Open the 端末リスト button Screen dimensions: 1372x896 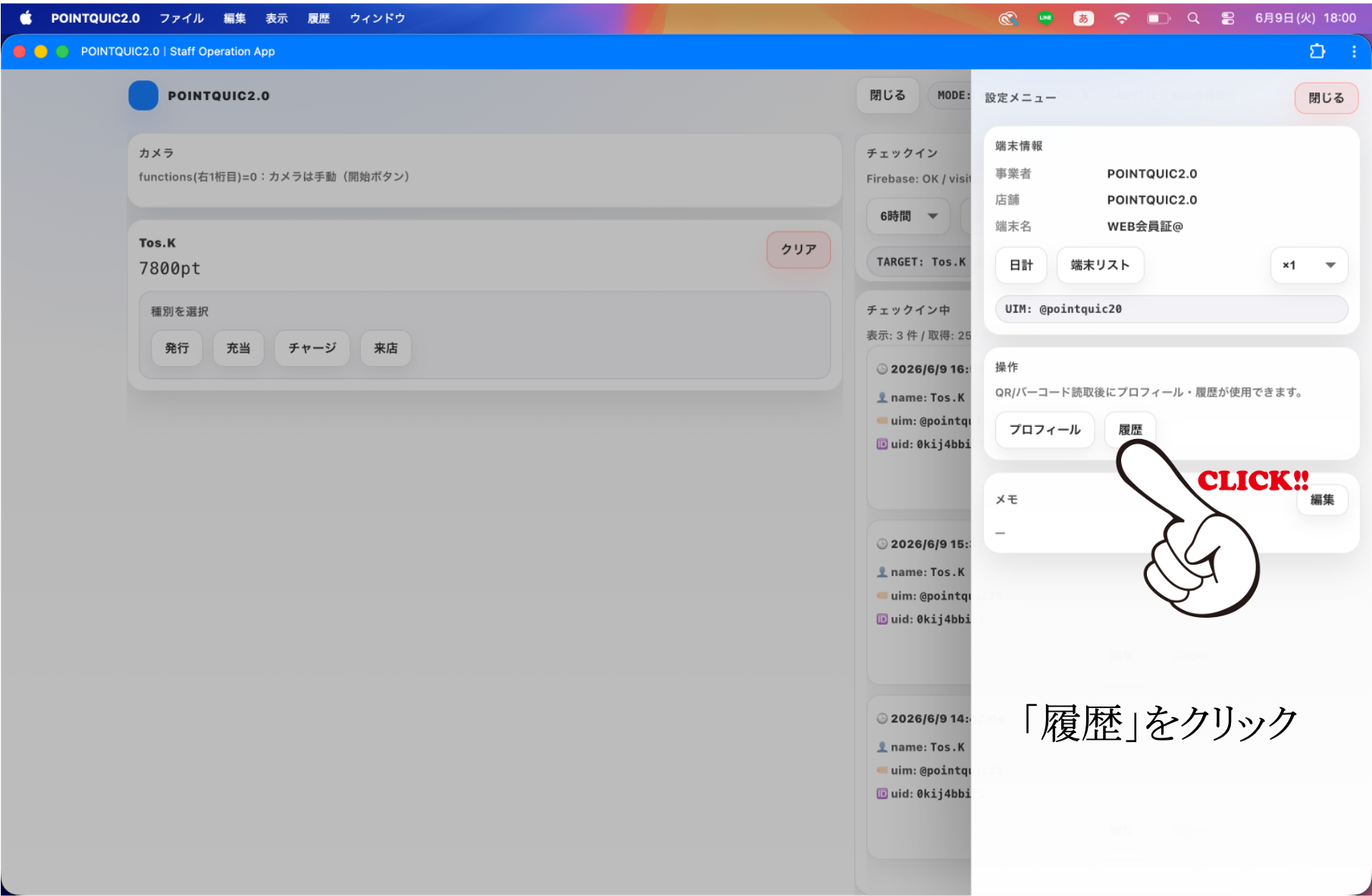[x=1100, y=265]
